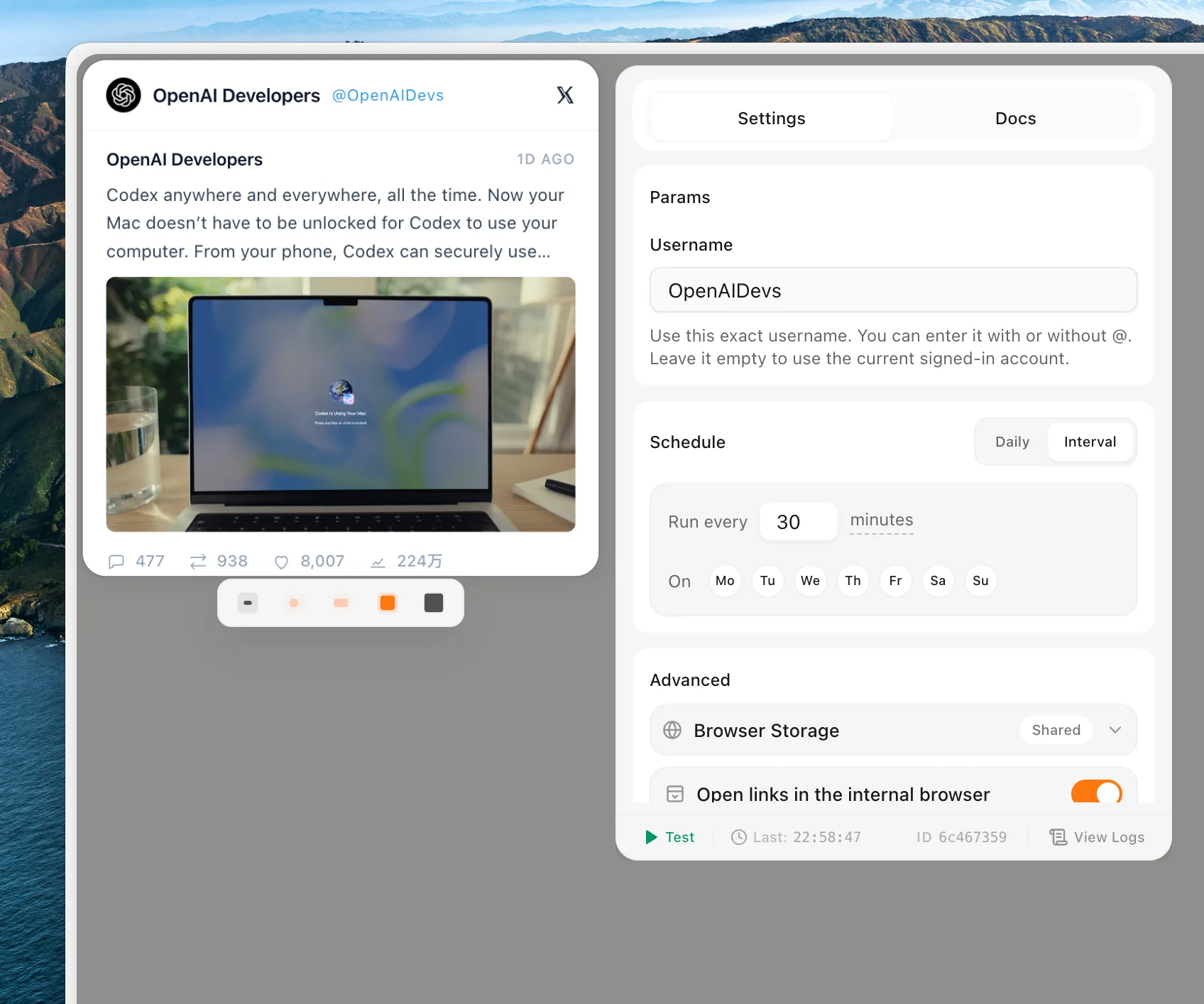Open the tweet's MacBook image thumbnail
Screen dimensions: 1204x1004
(x=341, y=404)
